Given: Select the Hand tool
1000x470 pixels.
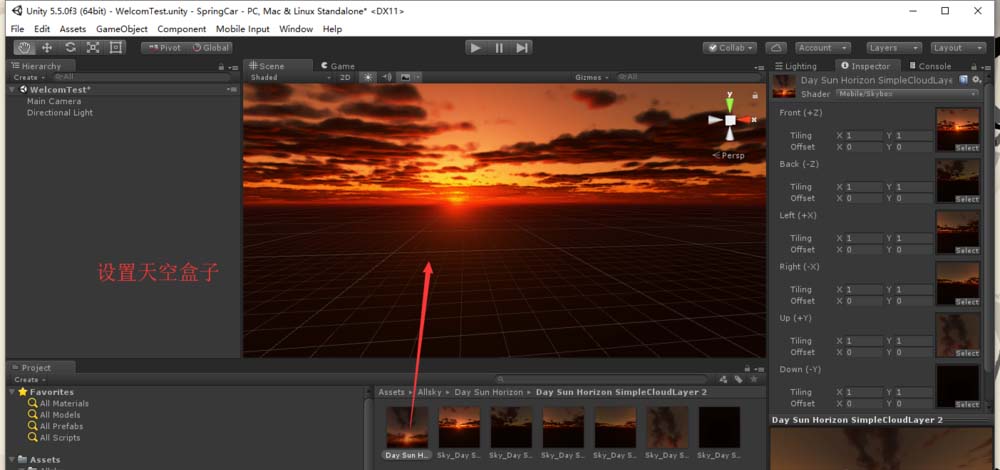Looking at the screenshot, I should coord(25,48).
